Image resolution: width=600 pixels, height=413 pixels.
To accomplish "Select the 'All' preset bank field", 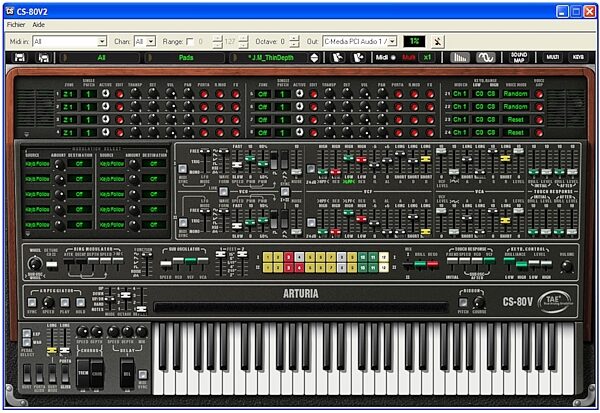I will (x=101, y=58).
